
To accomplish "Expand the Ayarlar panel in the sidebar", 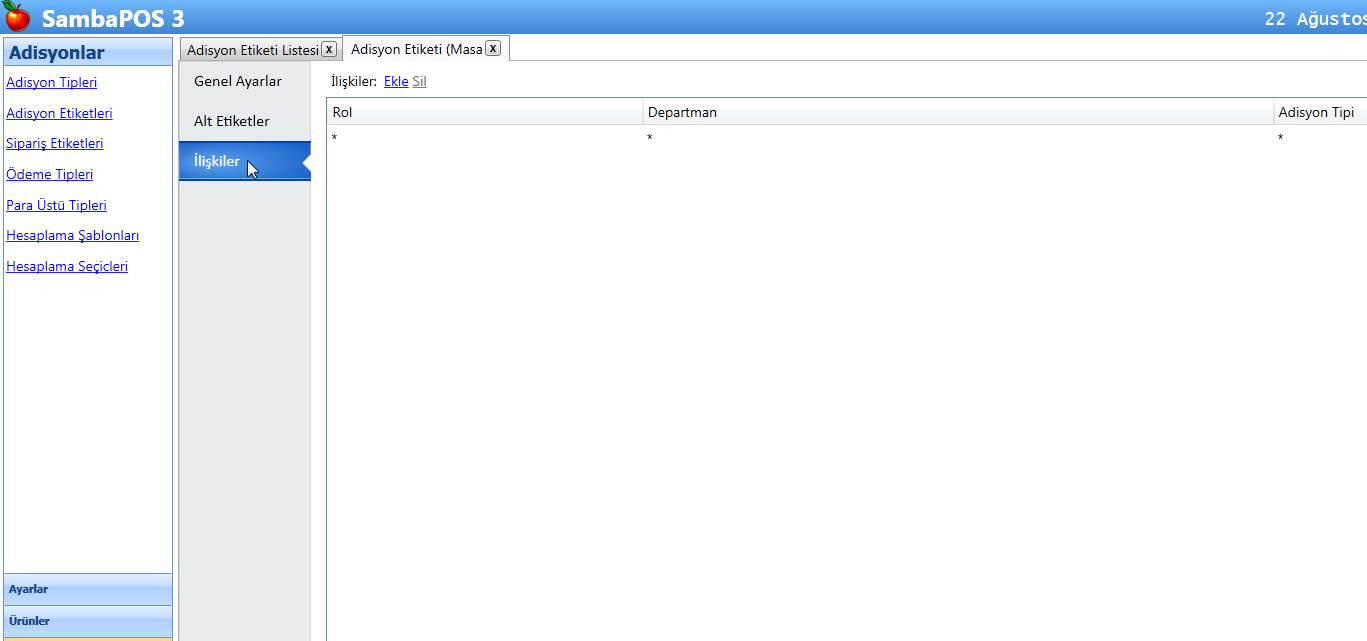I will pyautogui.click(x=88, y=590).
